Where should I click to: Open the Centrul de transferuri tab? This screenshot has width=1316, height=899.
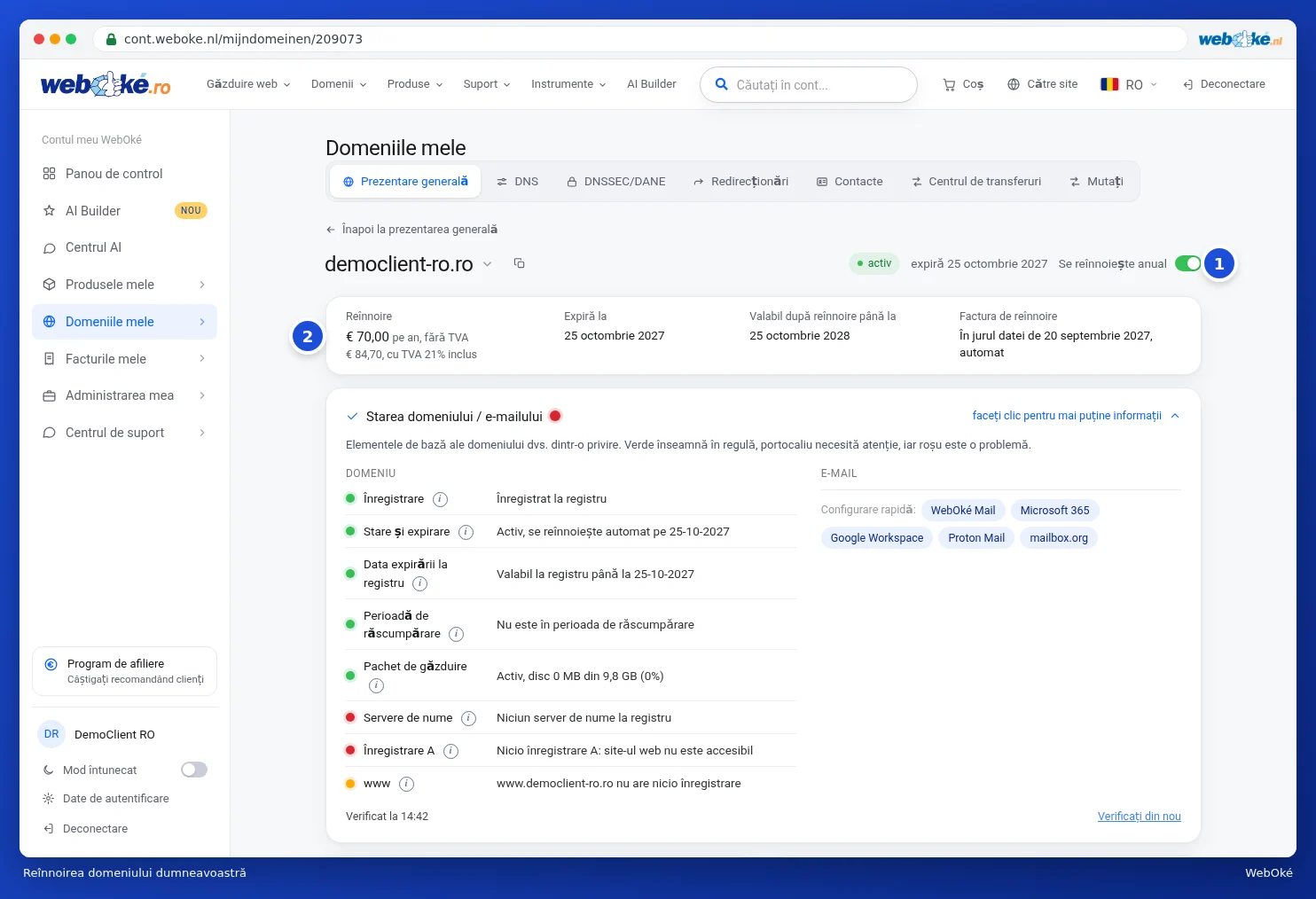point(976,181)
